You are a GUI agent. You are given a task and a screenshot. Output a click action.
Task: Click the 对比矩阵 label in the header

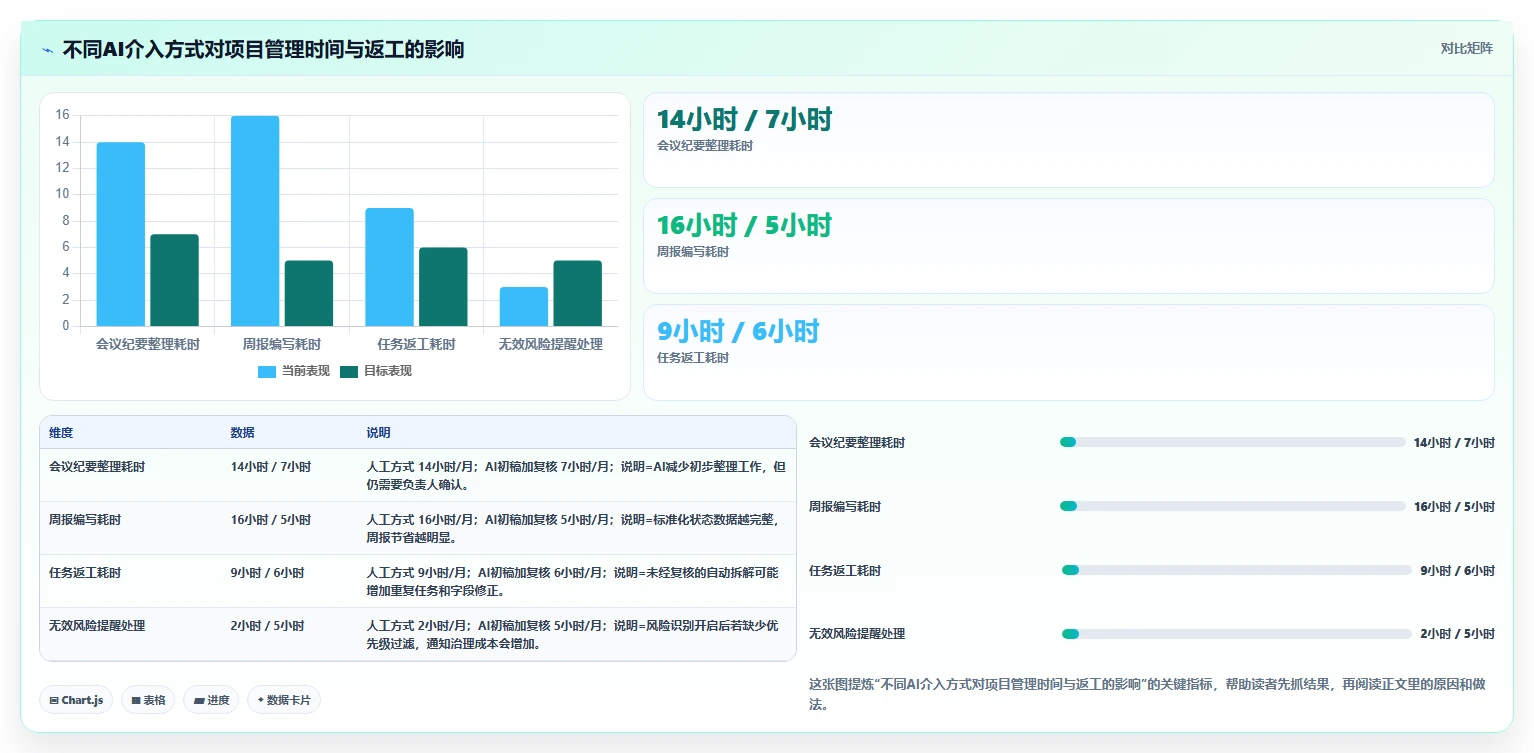click(1466, 48)
